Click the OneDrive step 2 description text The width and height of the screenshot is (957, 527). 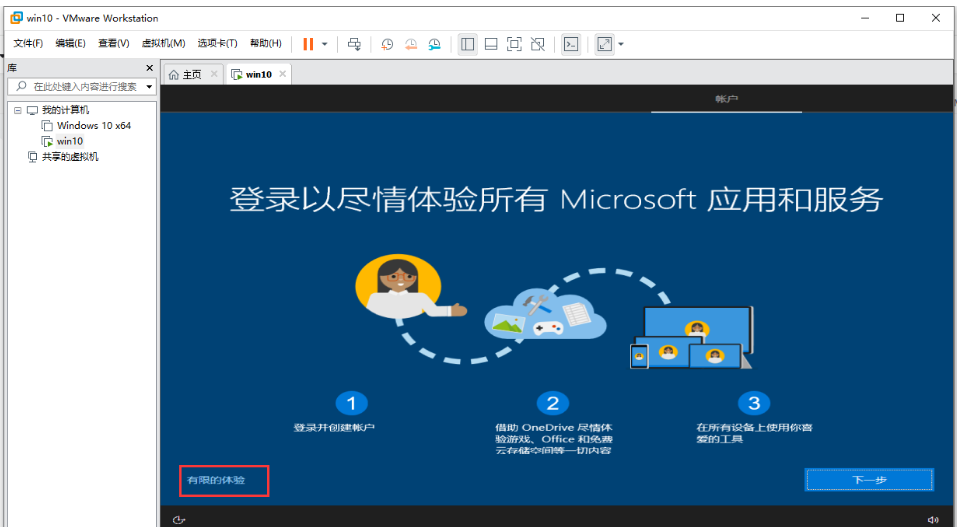click(554, 439)
